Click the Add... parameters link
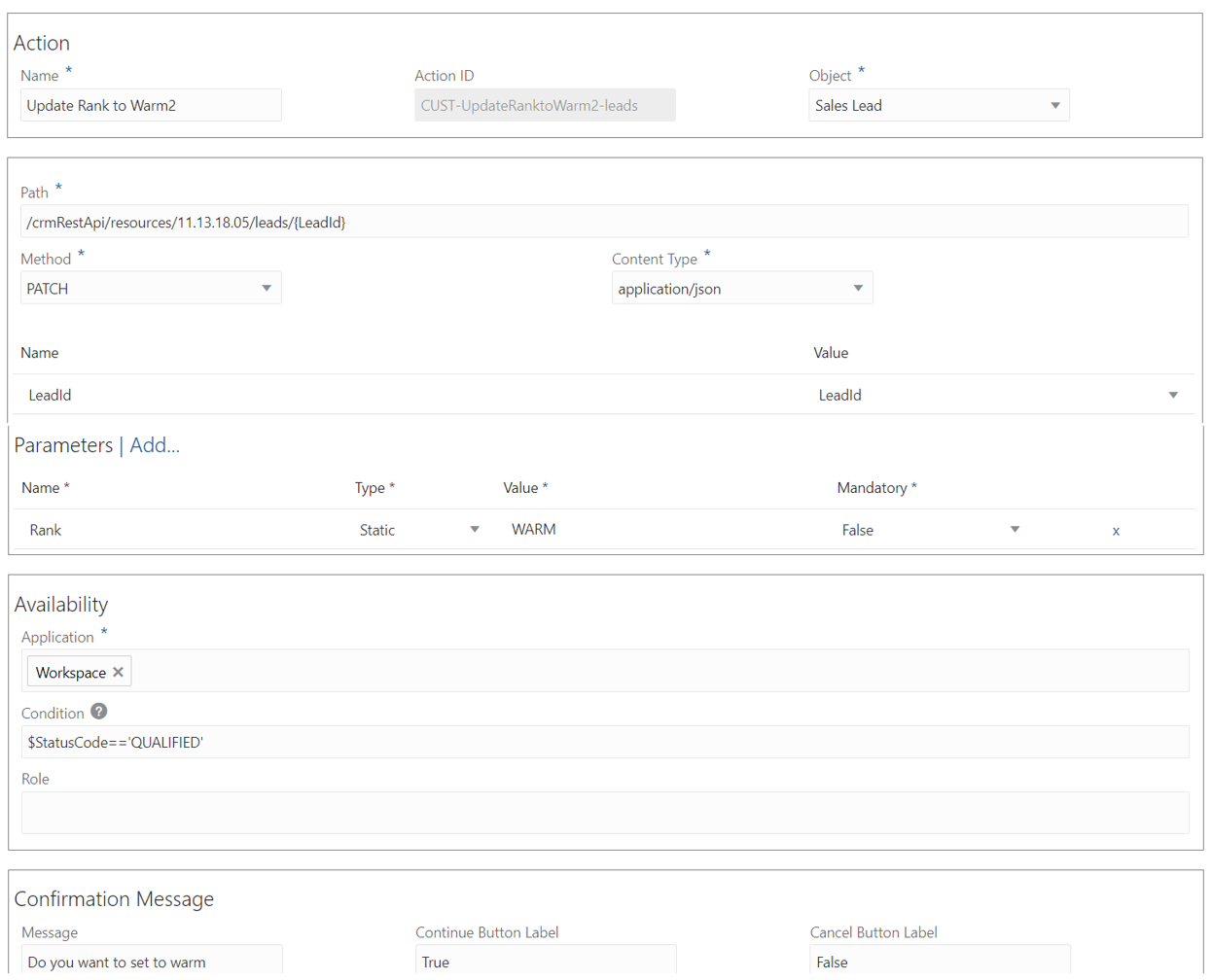 pyautogui.click(x=155, y=445)
